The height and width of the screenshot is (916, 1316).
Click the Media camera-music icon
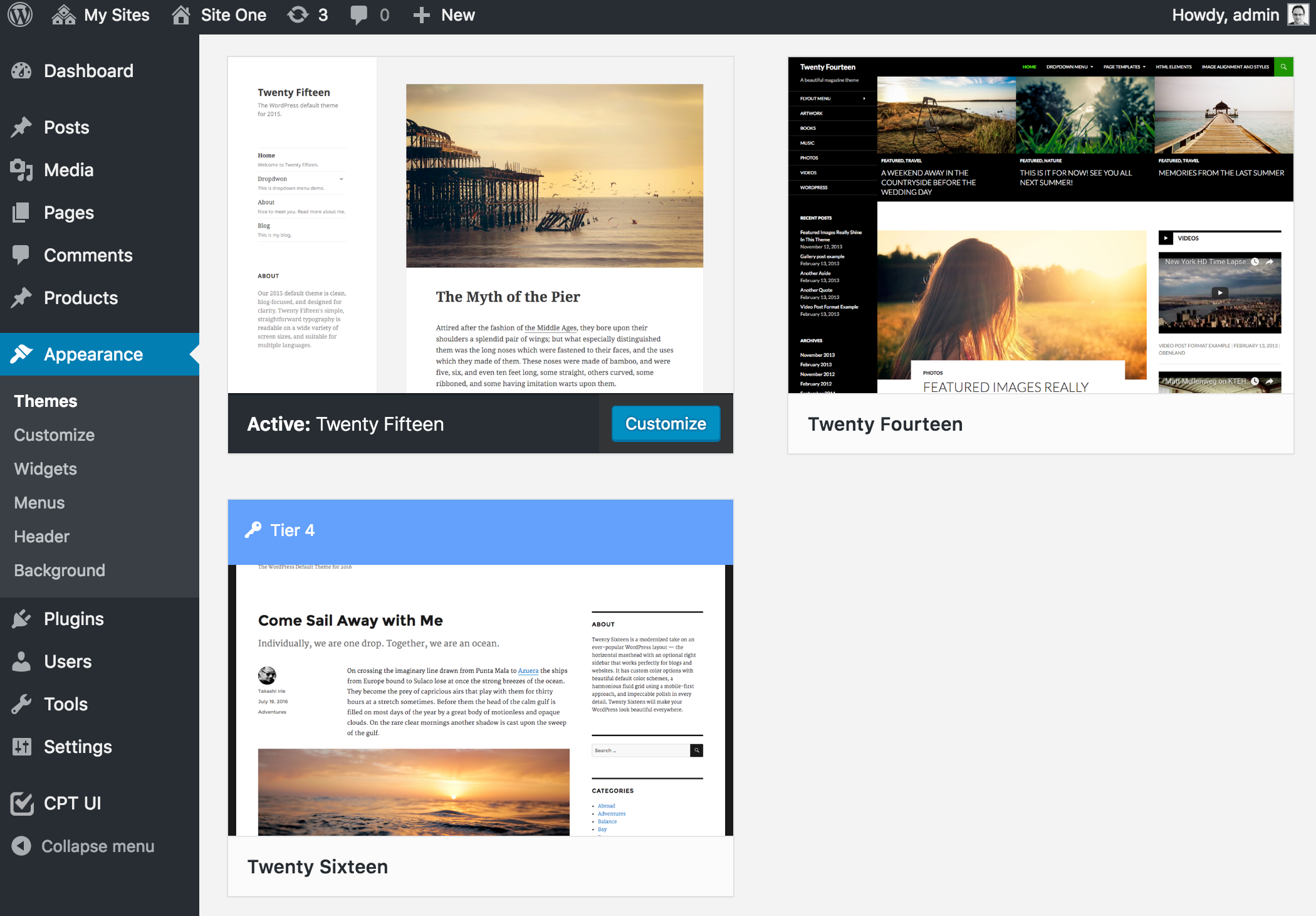pos(21,170)
